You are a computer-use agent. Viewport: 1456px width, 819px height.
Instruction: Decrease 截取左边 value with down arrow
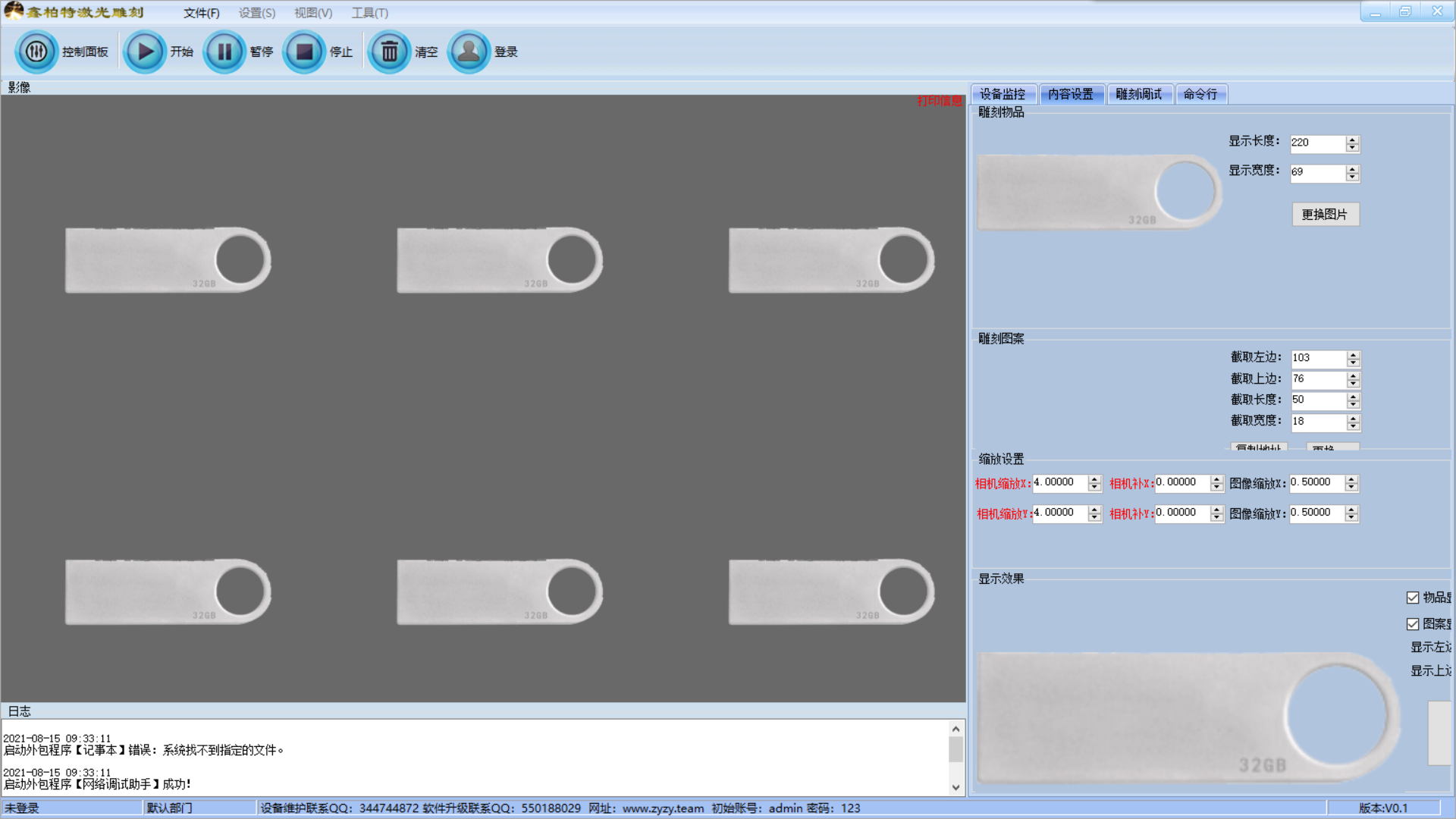pos(1353,362)
